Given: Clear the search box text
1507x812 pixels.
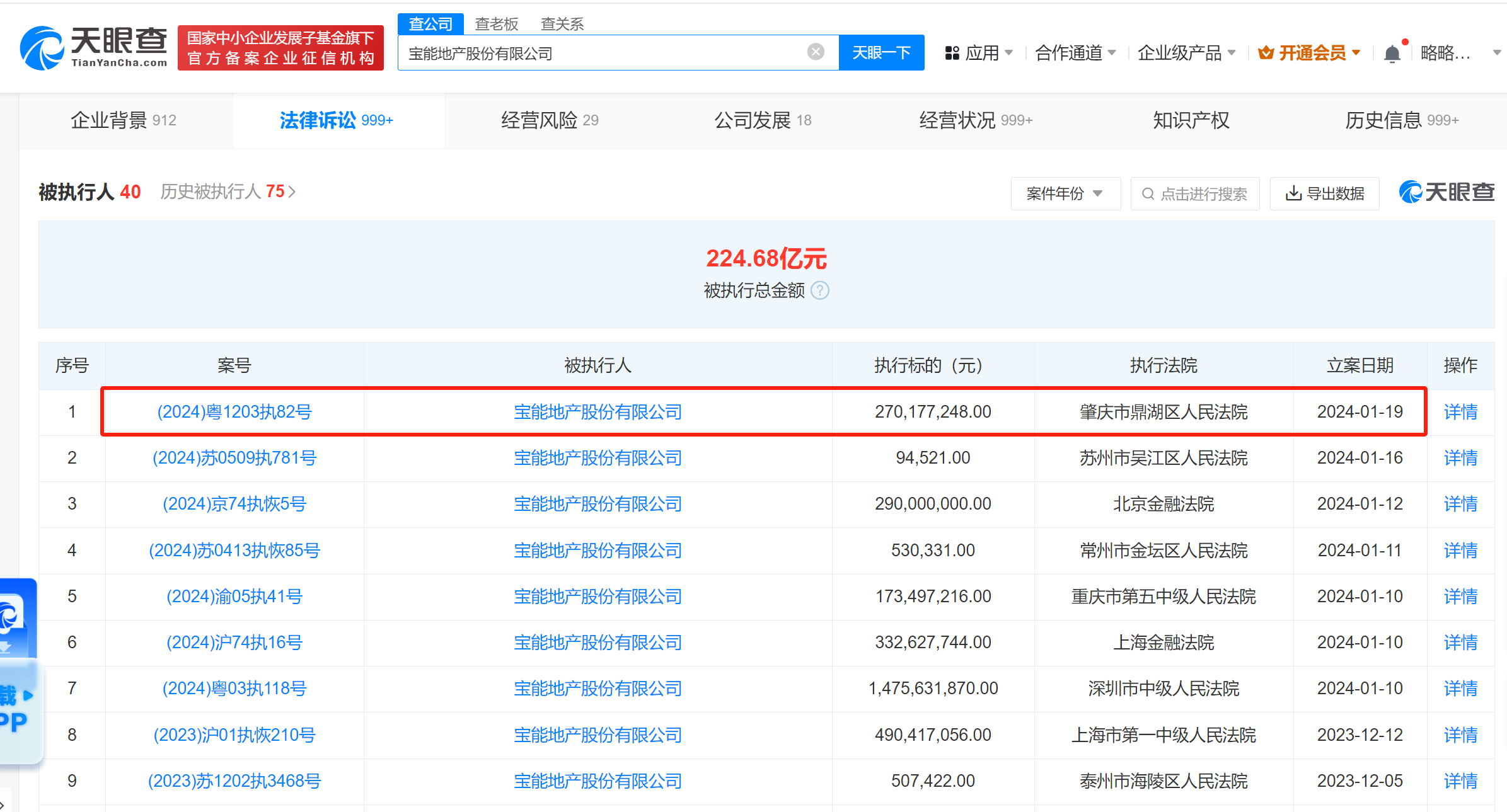Looking at the screenshot, I should click(x=816, y=52).
